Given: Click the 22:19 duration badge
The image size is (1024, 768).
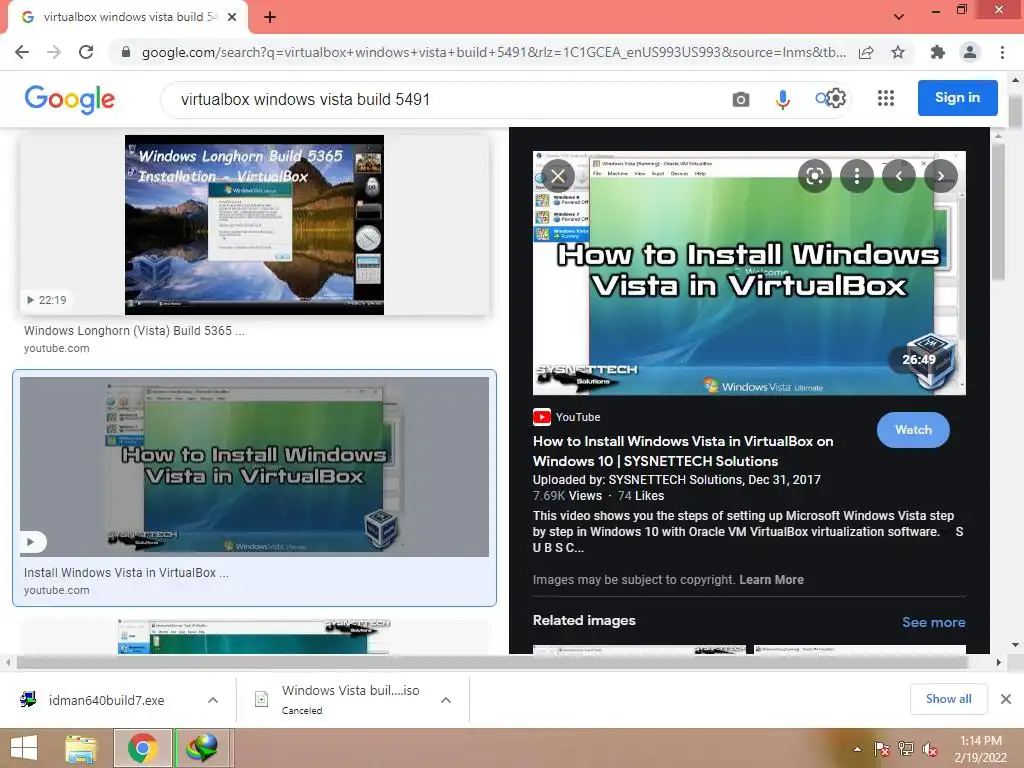Looking at the screenshot, I should pyautogui.click(x=46, y=300).
